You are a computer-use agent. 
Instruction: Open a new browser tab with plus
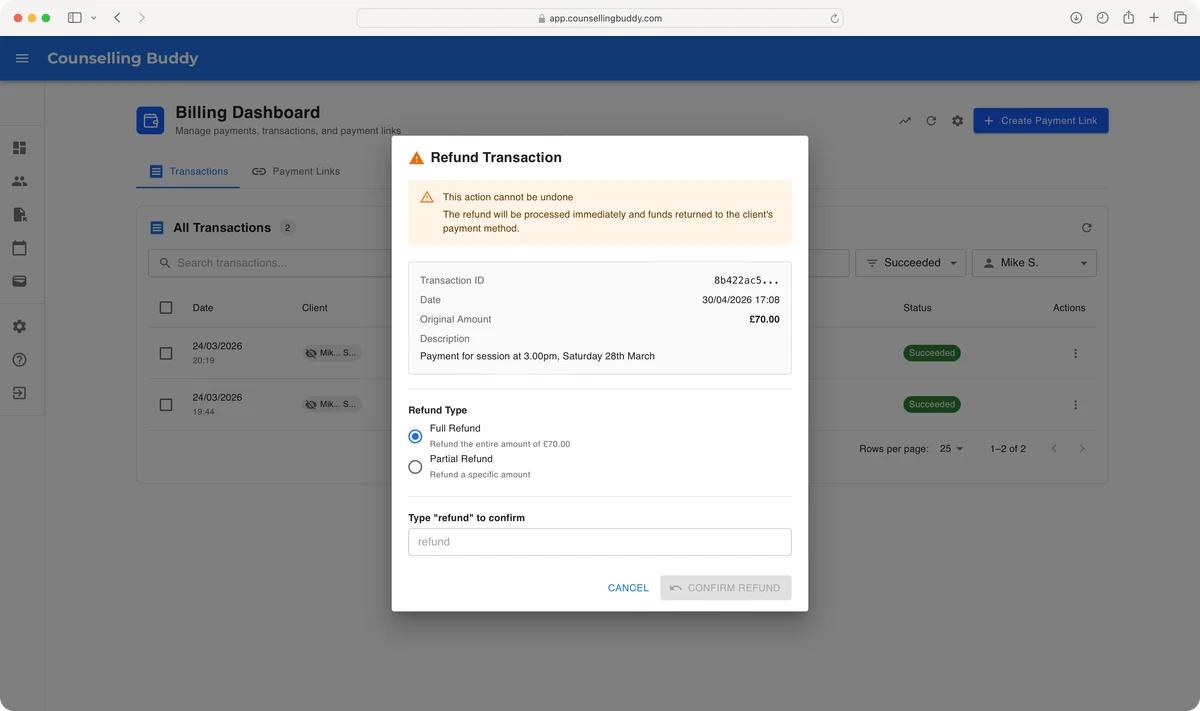(1154, 18)
